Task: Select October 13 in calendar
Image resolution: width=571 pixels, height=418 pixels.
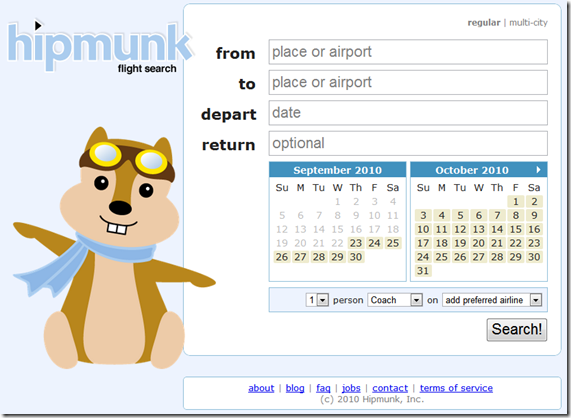Action: tap(479, 229)
